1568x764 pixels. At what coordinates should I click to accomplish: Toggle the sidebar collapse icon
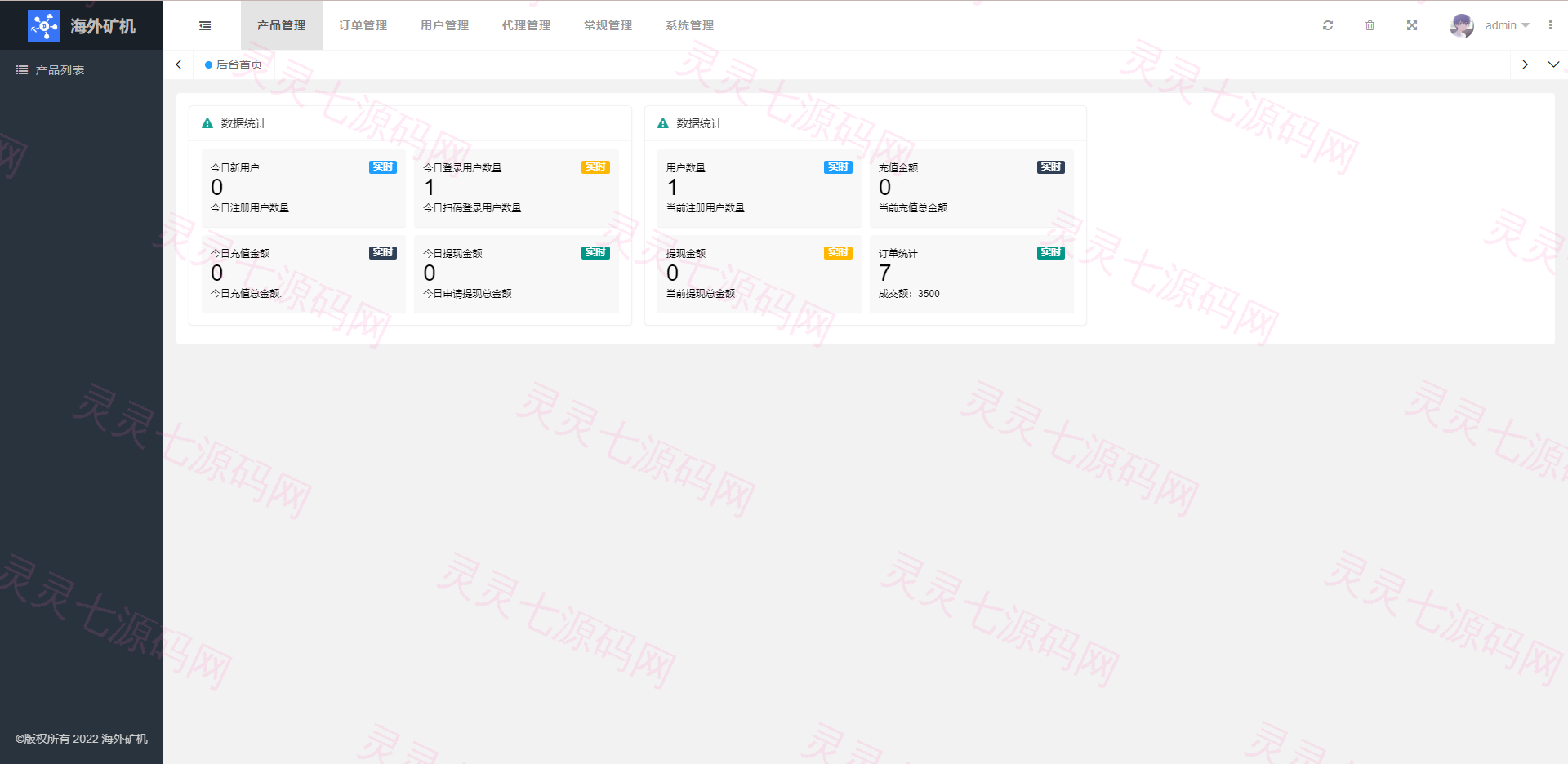[205, 26]
